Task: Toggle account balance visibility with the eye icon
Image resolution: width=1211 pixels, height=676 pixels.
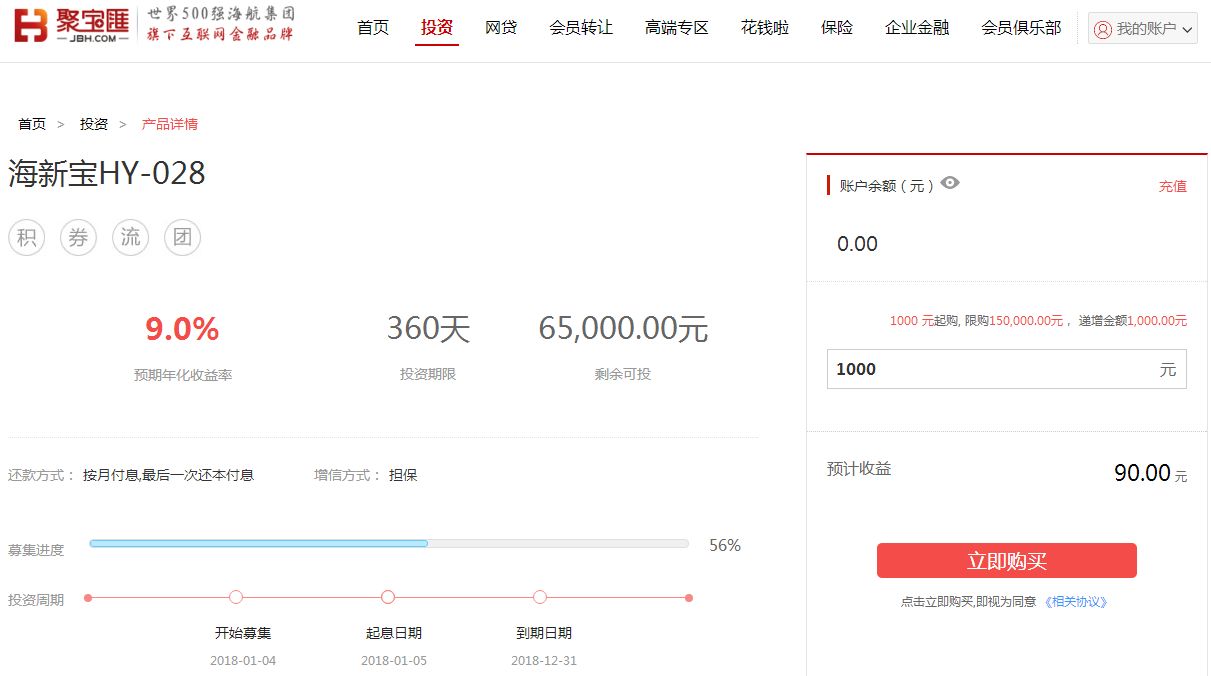Action: 948,183
